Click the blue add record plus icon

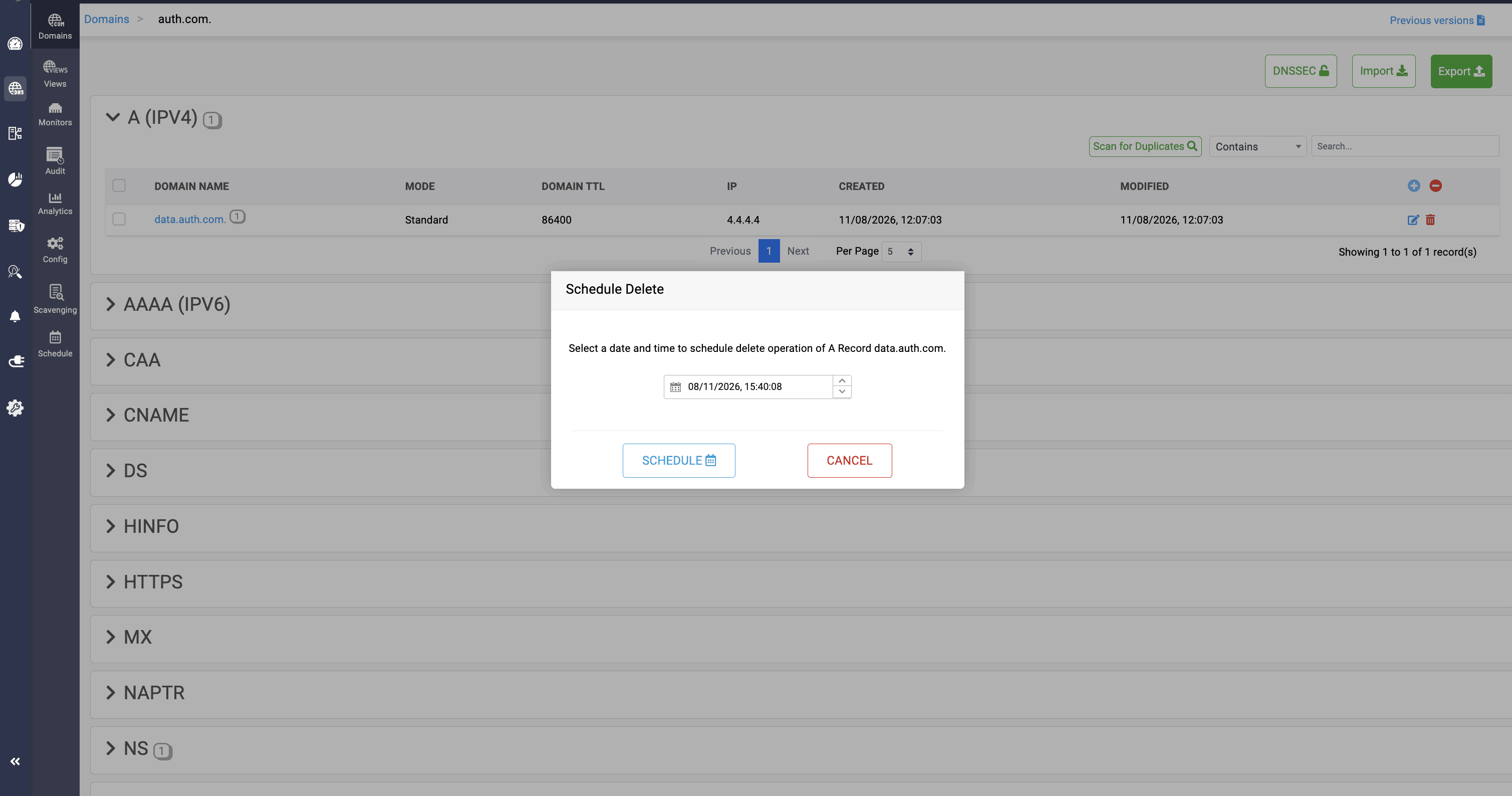[1414, 185]
